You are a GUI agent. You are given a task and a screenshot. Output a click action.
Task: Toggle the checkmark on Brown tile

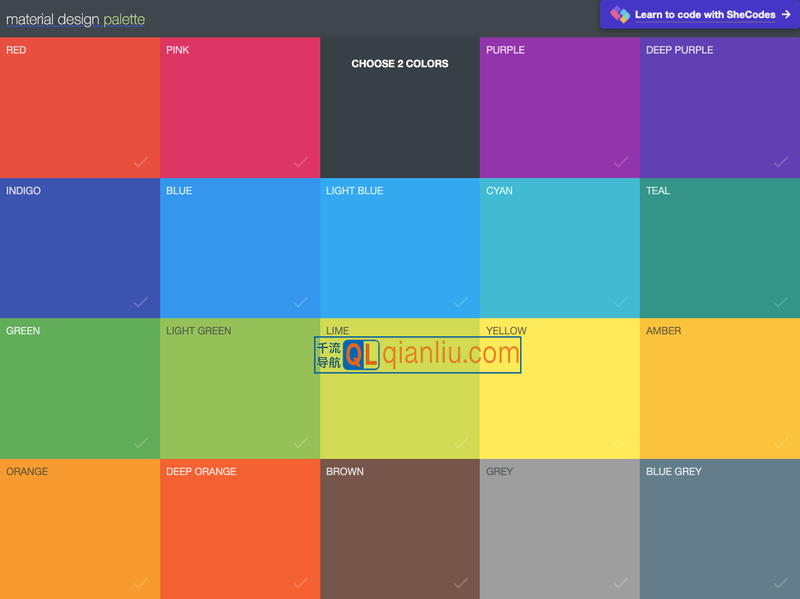click(x=461, y=583)
